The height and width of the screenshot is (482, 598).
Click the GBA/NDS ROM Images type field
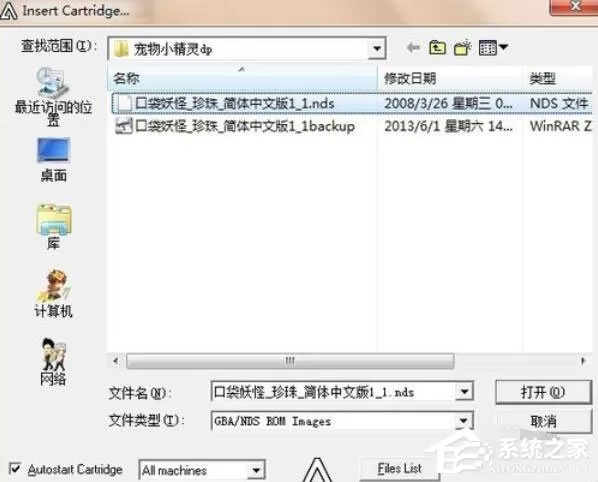click(333, 421)
